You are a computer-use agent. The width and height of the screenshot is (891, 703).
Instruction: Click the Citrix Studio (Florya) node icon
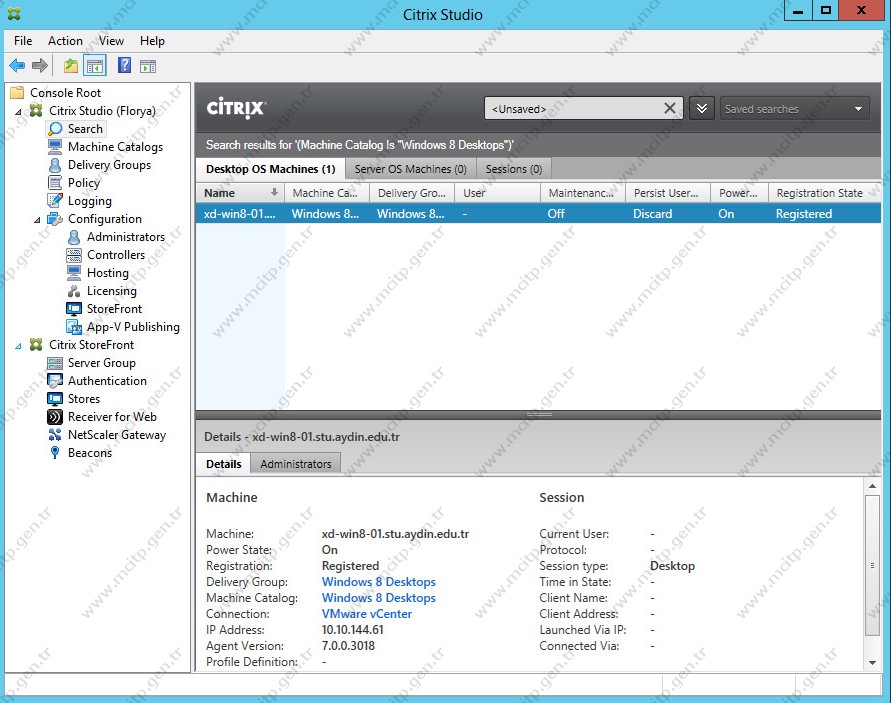point(36,110)
